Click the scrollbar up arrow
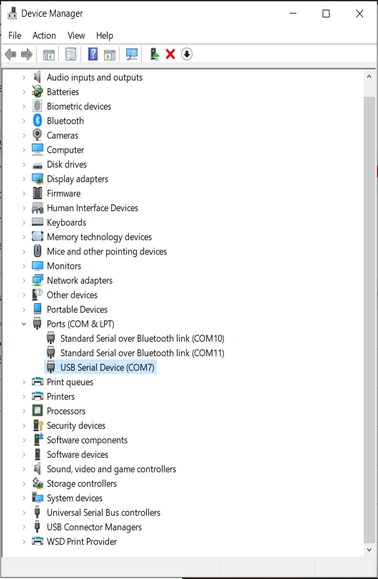The height and width of the screenshot is (579, 378). tap(369, 77)
